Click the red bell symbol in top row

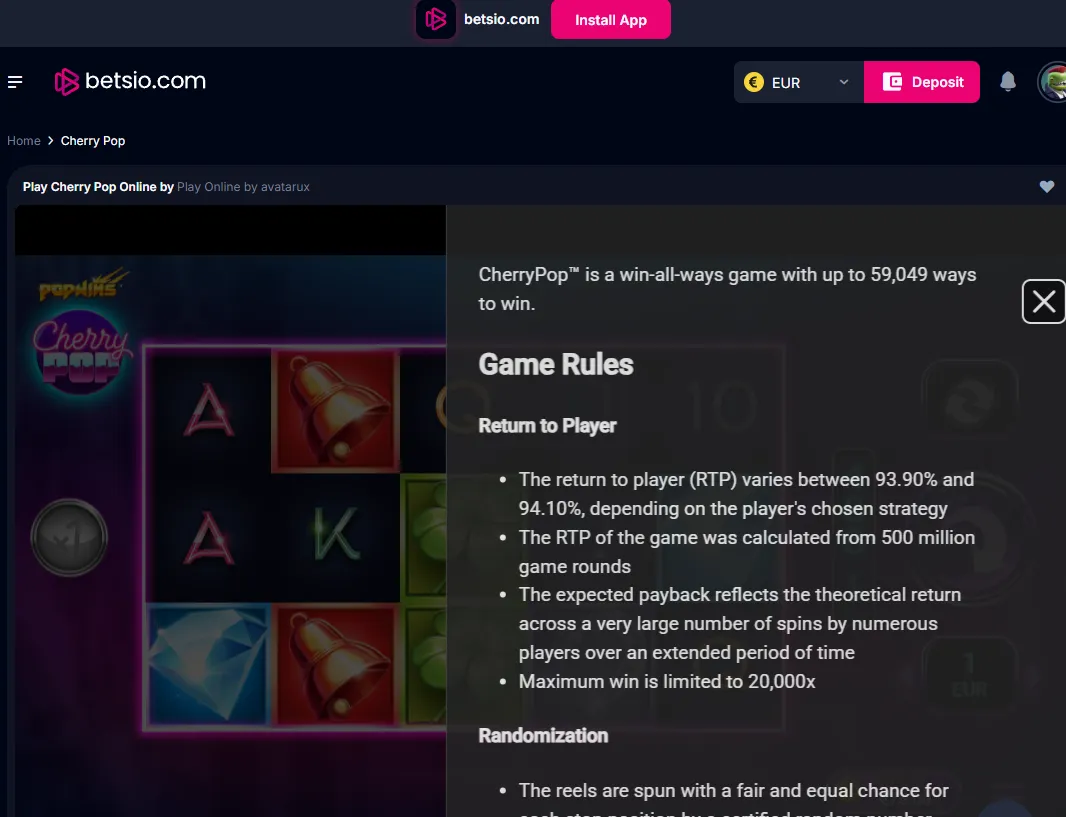335,410
